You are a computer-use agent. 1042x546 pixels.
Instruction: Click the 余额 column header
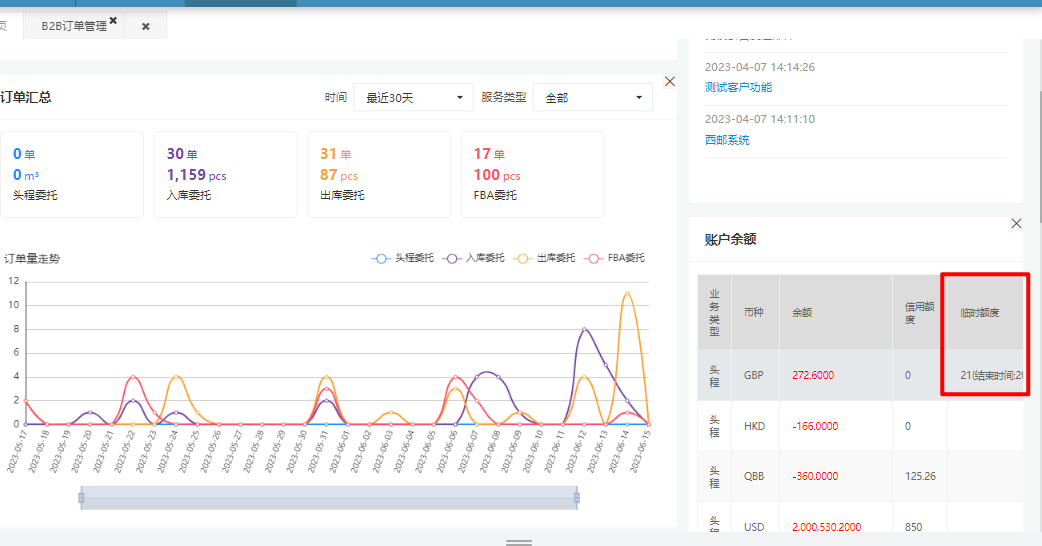tap(836, 312)
